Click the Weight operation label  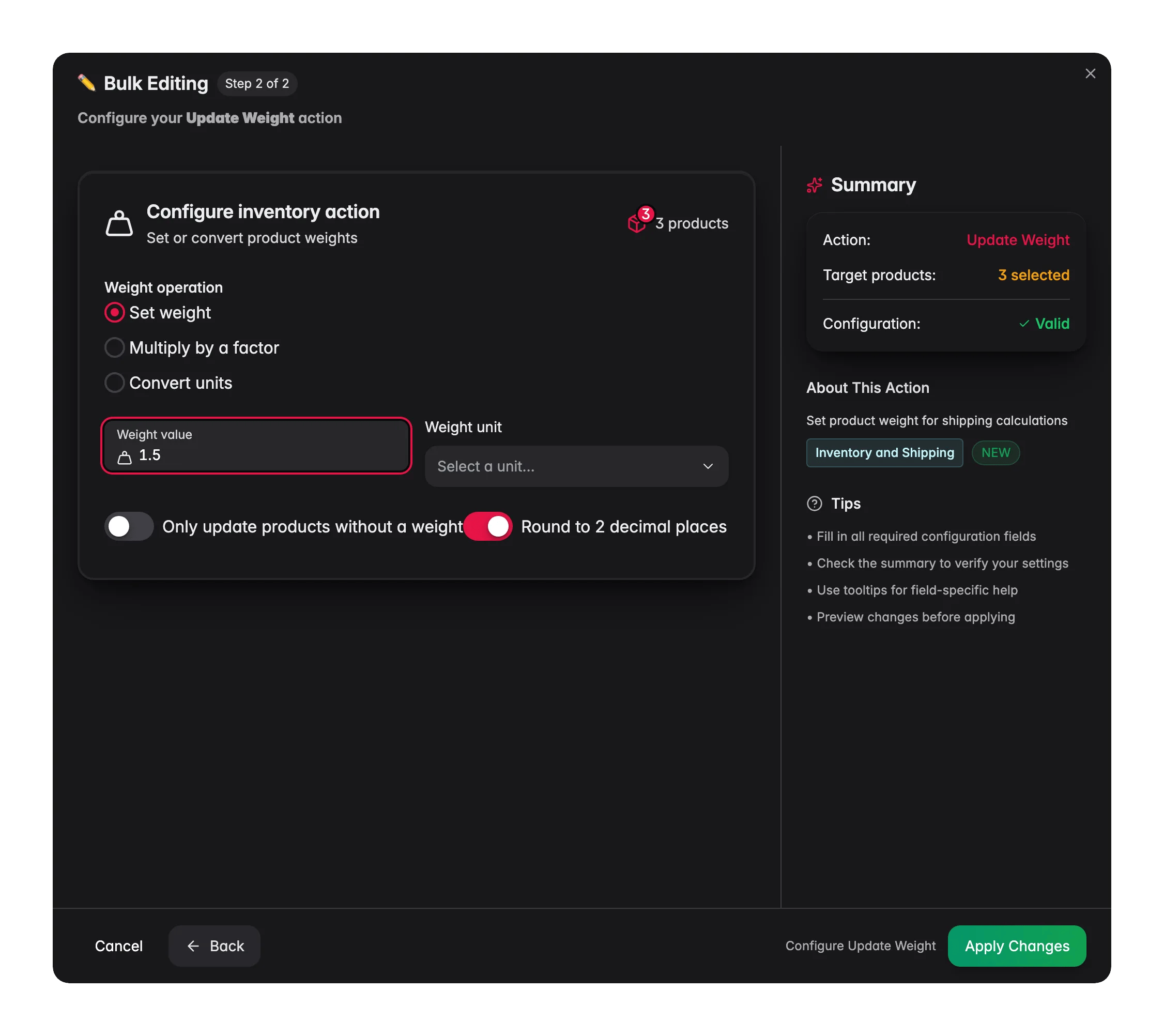click(x=163, y=287)
